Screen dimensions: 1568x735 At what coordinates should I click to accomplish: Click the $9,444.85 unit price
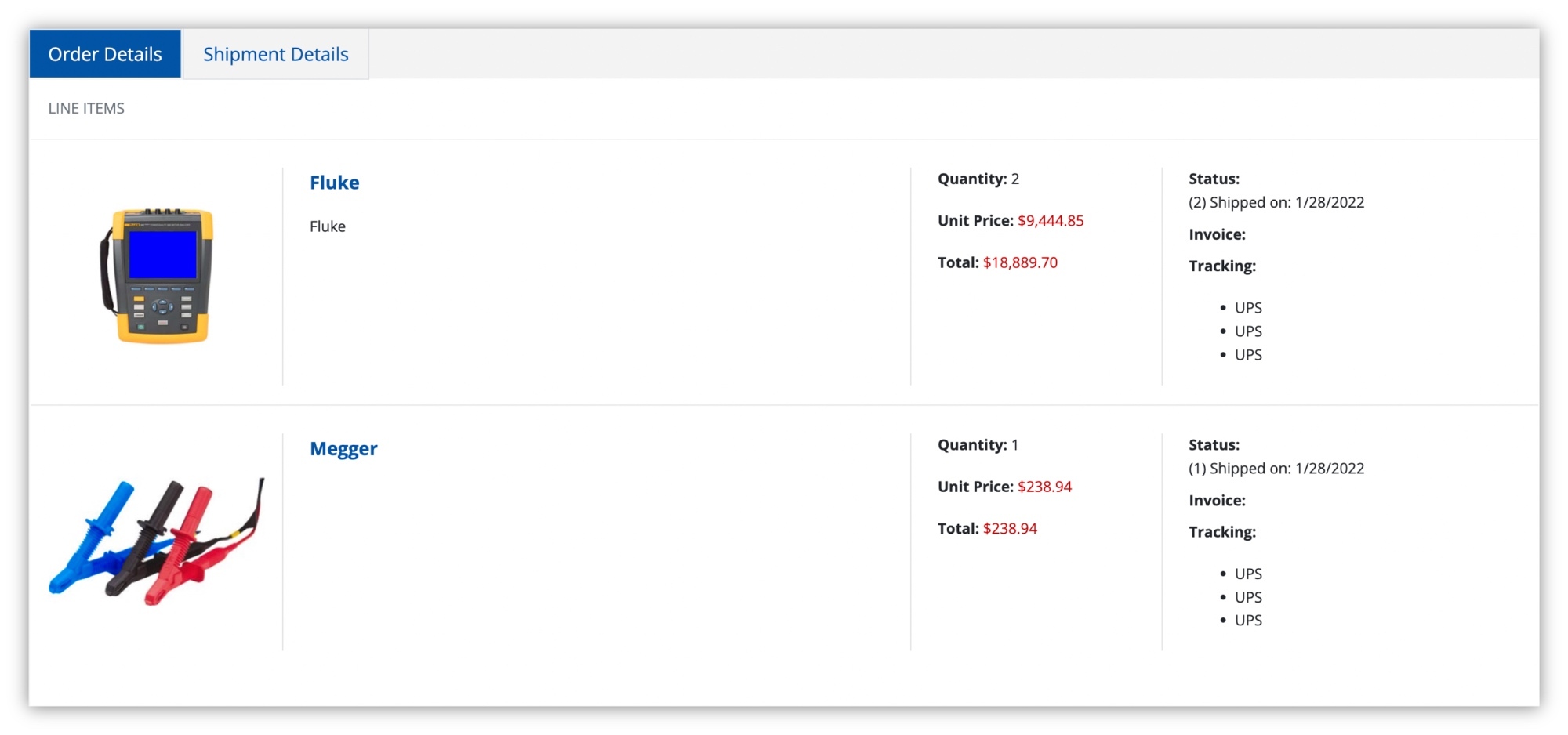[x=1051, y=221]
